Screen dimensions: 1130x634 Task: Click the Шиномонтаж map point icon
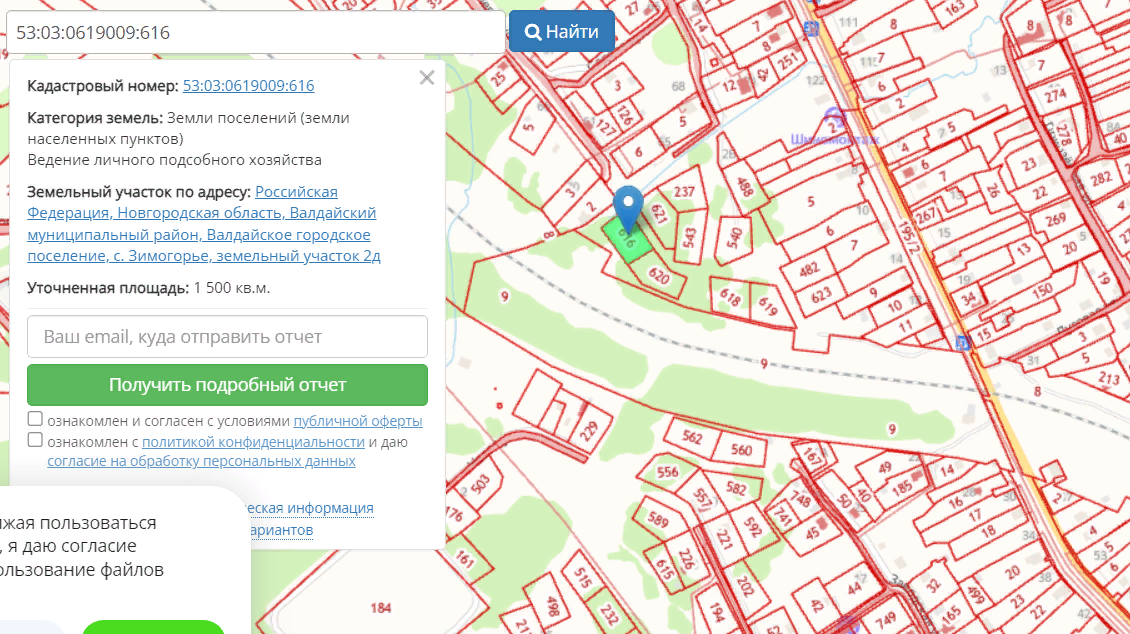coord(834,117)
